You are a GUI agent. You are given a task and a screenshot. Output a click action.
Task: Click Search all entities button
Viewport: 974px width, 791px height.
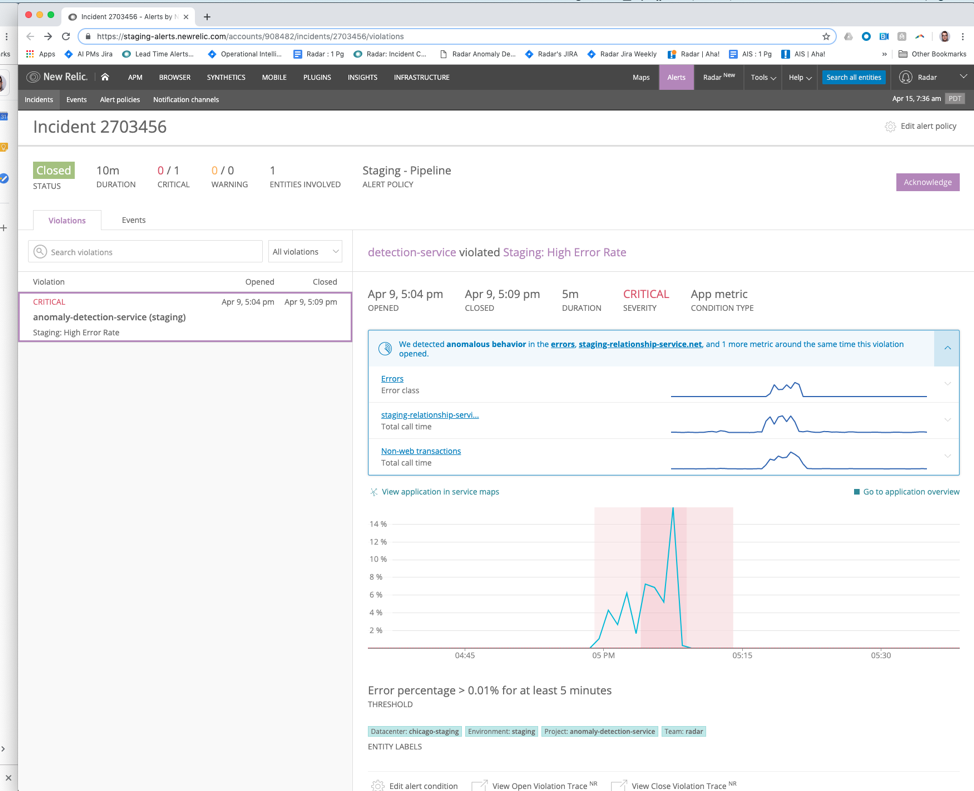click(x=853, y=78)
